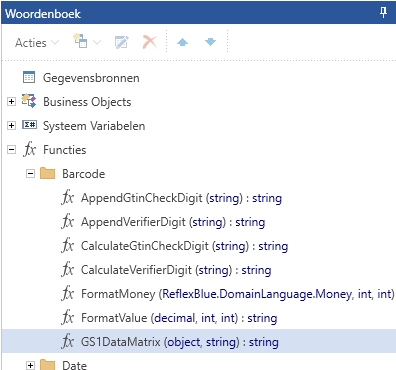The height and width of the screenshot is (370, 396).
Task: Open the new item dropdown arrow
Action: click(97, 42)
